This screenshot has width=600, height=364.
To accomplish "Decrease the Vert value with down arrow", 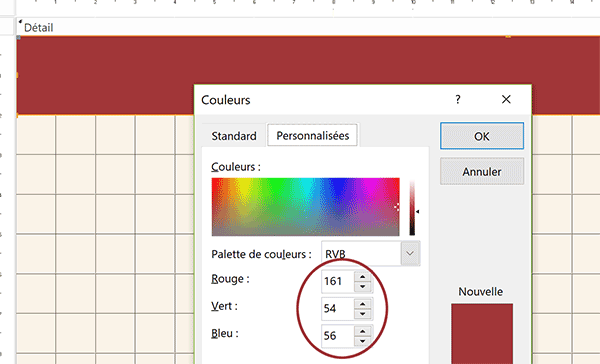I will pyautogui.click(x=362, y=314).
